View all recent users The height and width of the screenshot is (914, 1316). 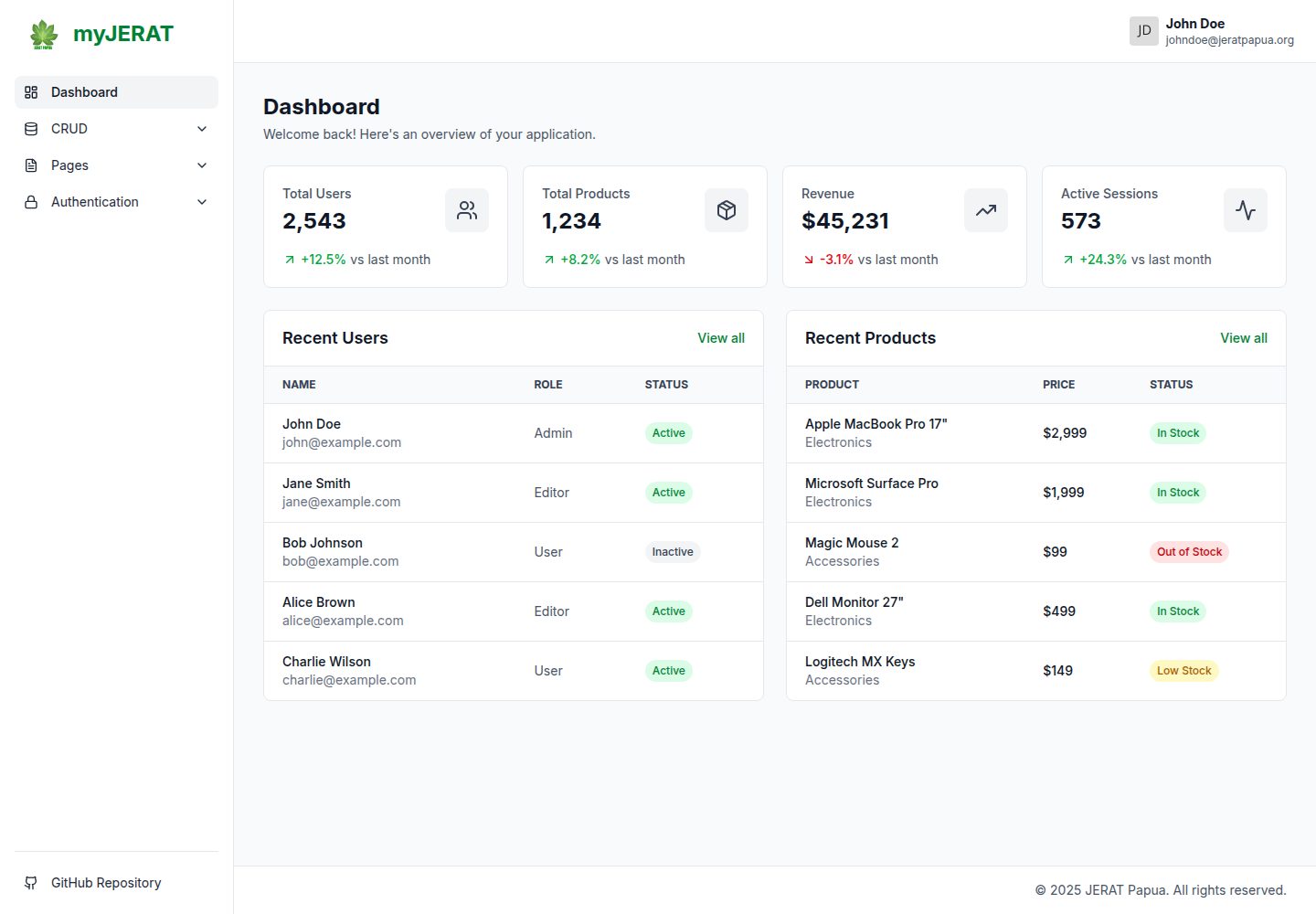(721, 338)
